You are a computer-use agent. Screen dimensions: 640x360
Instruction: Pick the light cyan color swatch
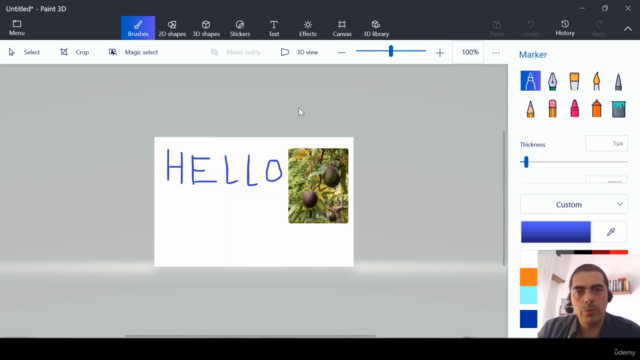529,295
